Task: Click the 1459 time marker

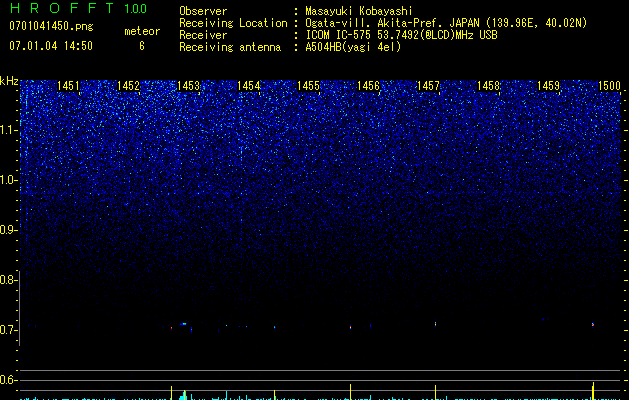Action: click(548, 86)
